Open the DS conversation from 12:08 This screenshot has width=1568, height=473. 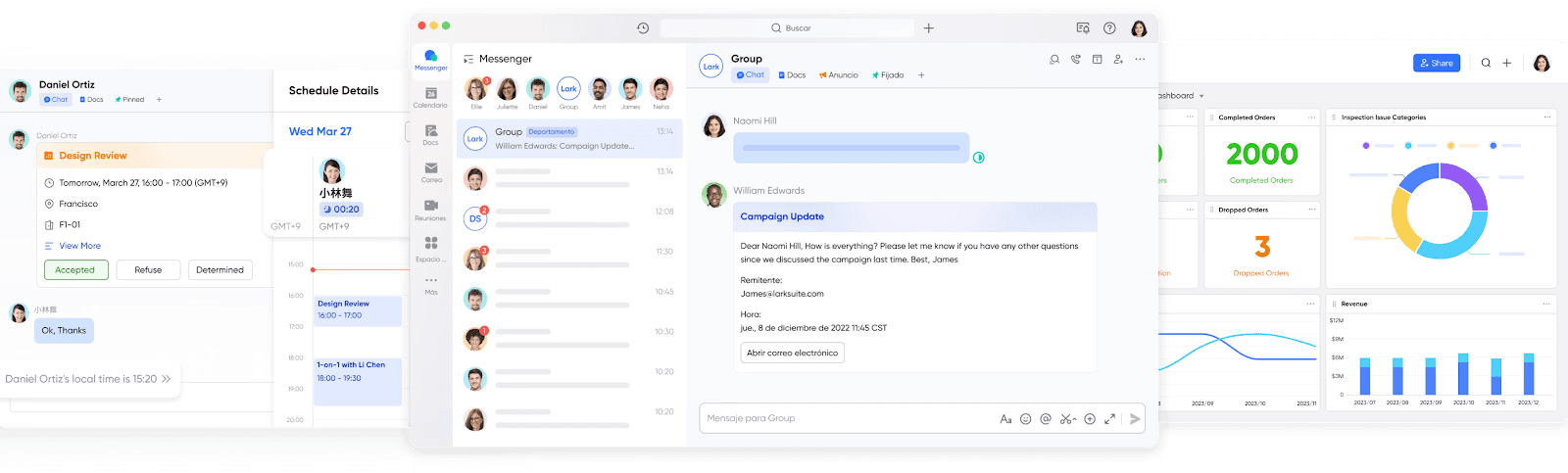(569, 219)
